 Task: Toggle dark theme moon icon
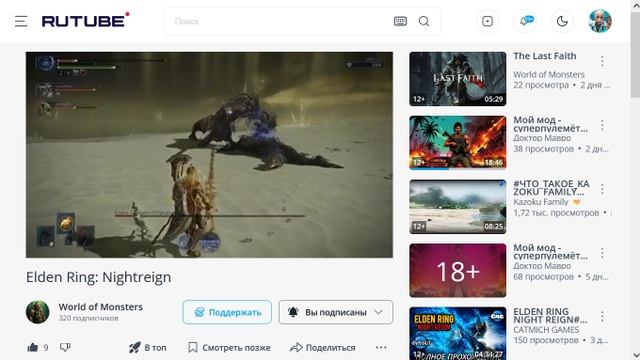click(x=562, y=21)
